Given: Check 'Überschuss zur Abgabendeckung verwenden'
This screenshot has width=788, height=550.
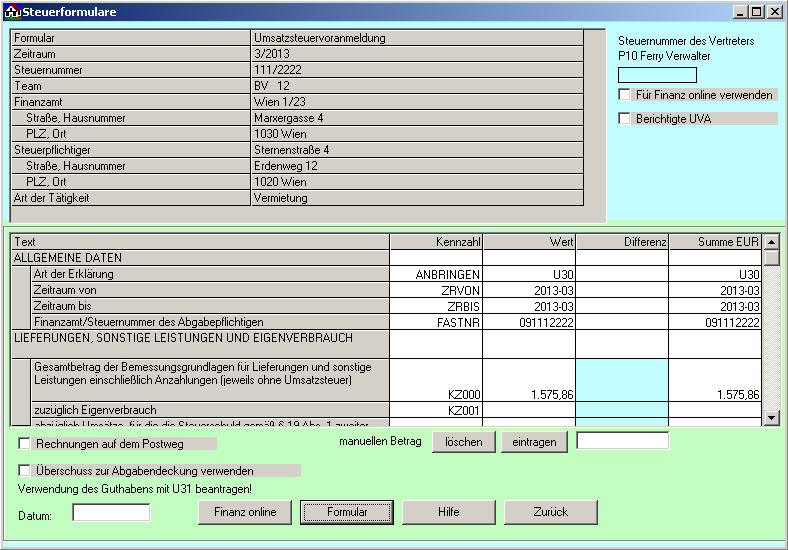Looking at the screenshot, I should click(x=25, y=470).
